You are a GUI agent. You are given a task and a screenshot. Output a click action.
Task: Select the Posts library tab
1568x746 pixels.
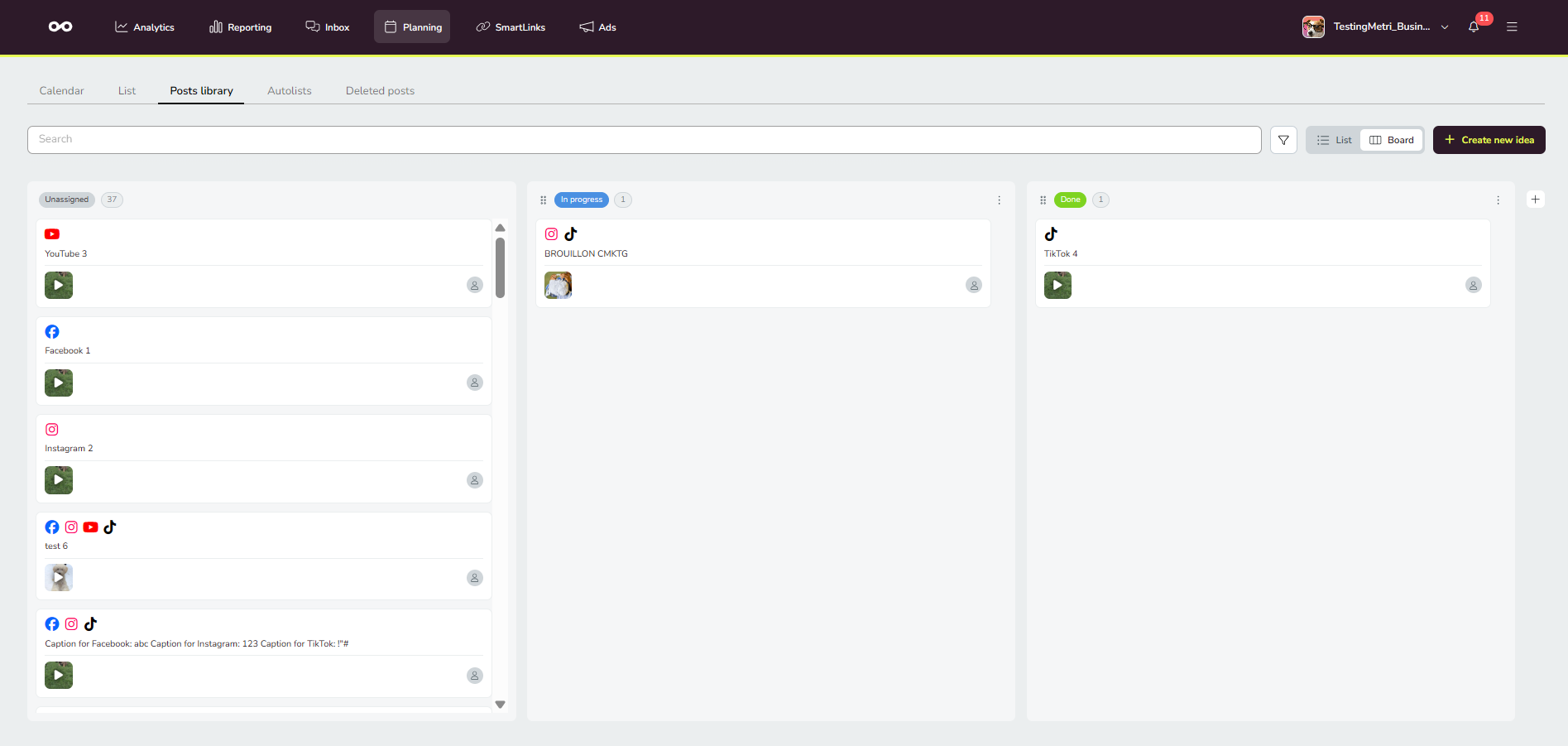[201, 91]
